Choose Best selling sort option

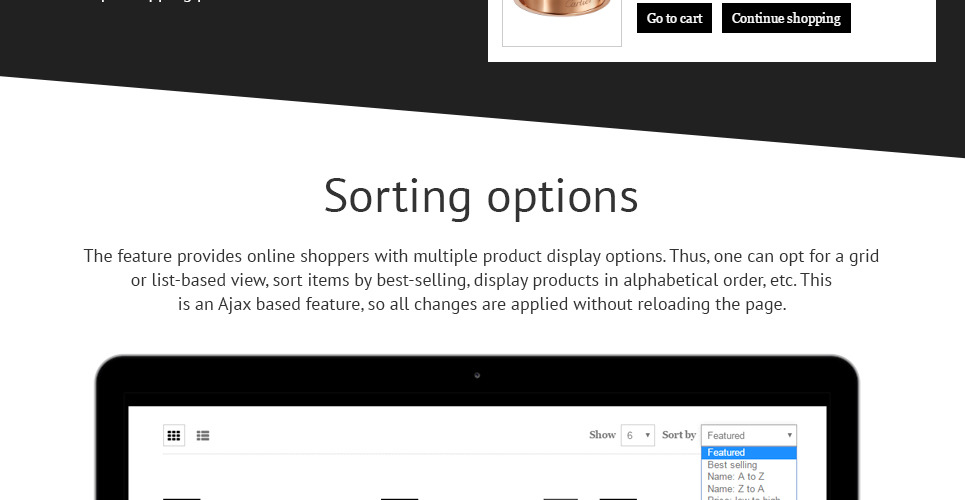732,465
